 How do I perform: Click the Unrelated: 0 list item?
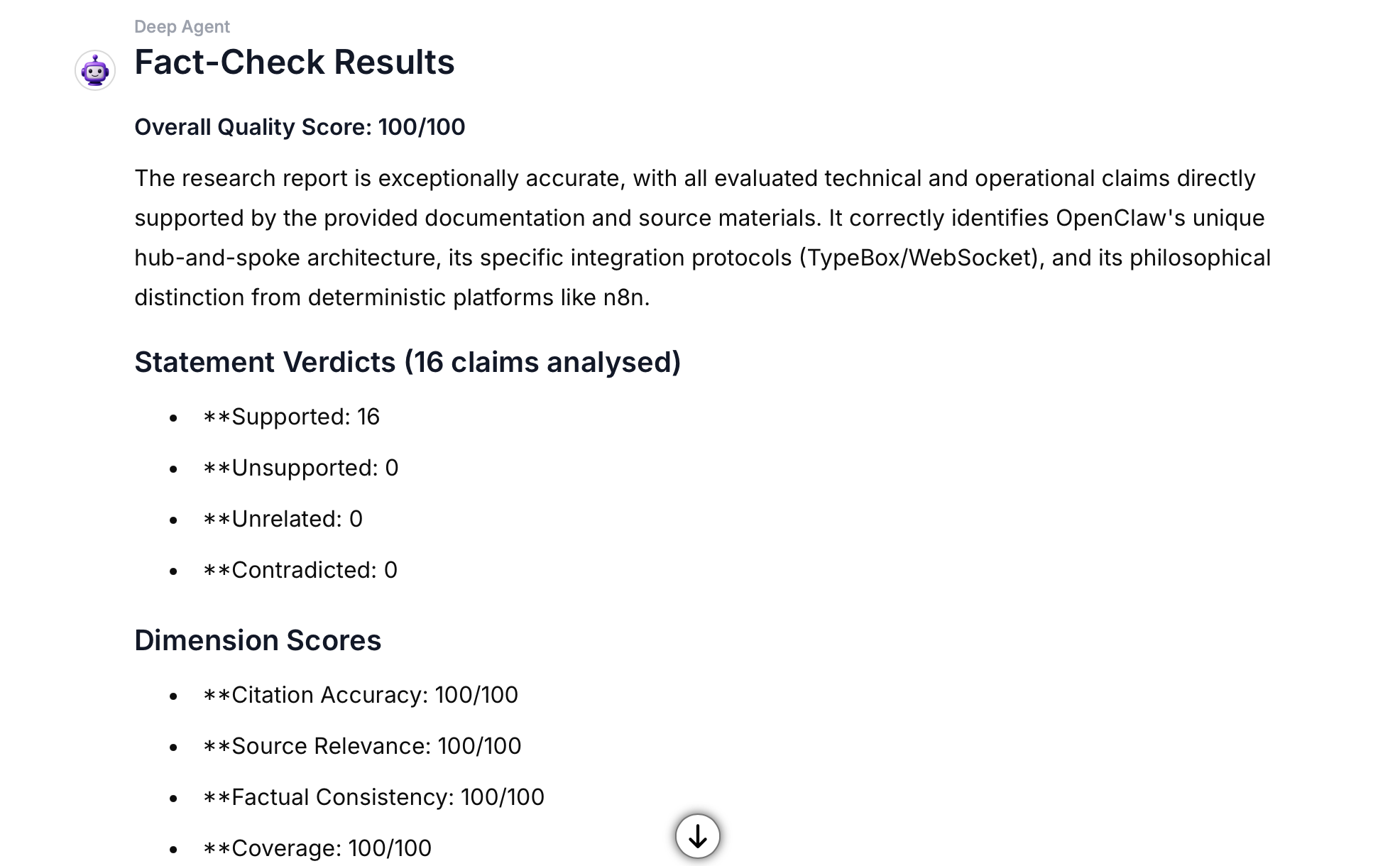click(x=283, y=519)
